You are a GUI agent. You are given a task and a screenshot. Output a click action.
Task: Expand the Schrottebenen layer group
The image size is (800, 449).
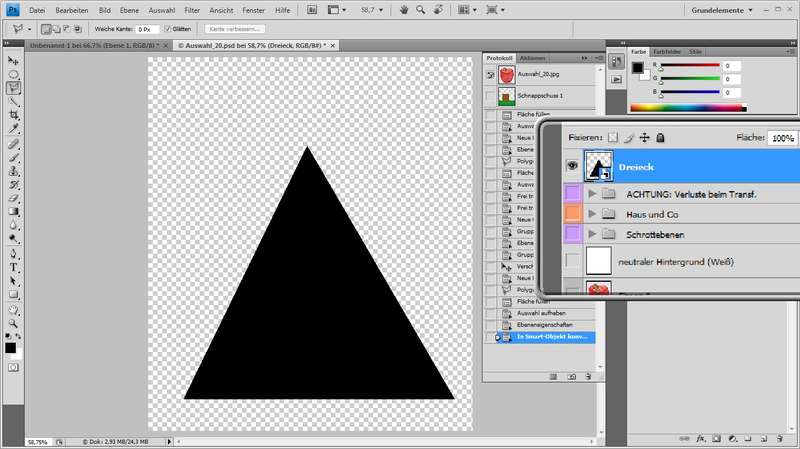(592, 234)
